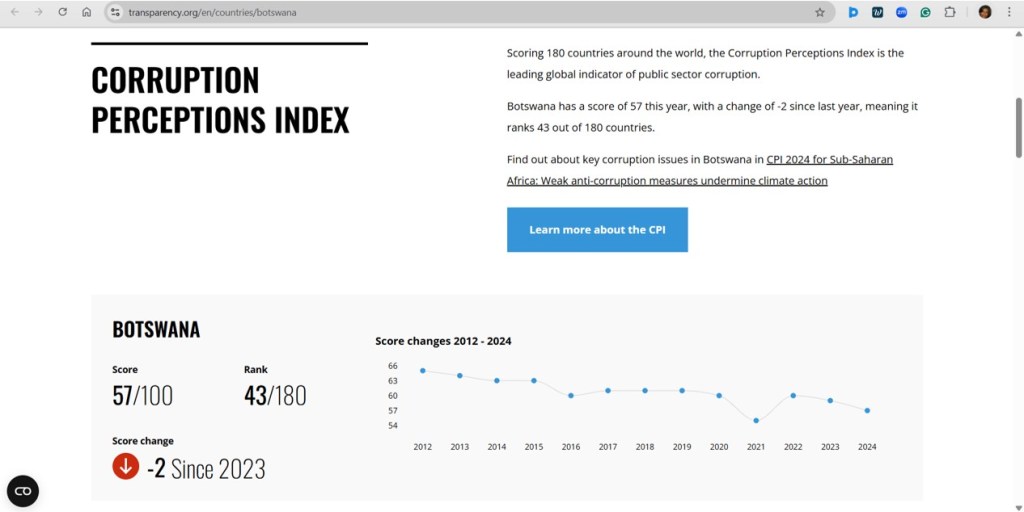Open the round black widget bottom-left

(x=23, y=491)
